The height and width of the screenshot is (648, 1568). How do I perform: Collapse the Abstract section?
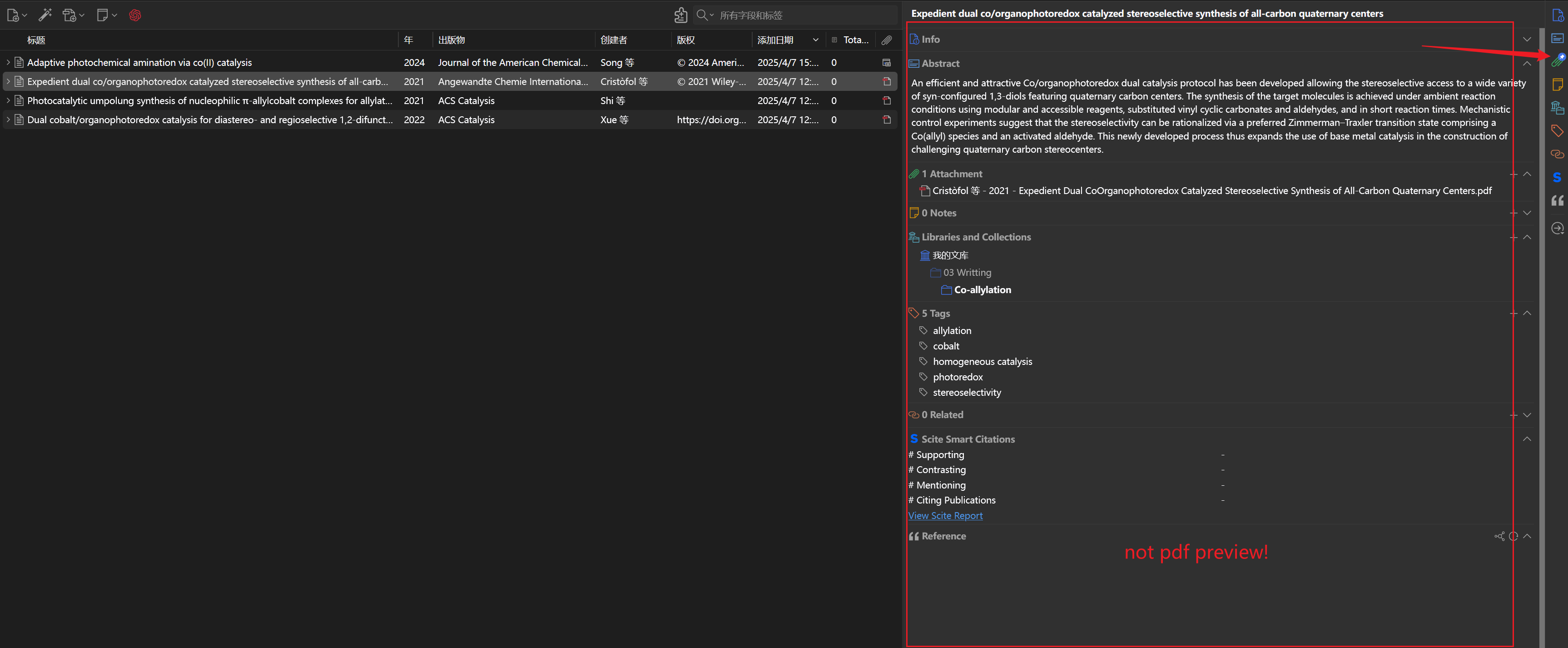(1527, 63)
